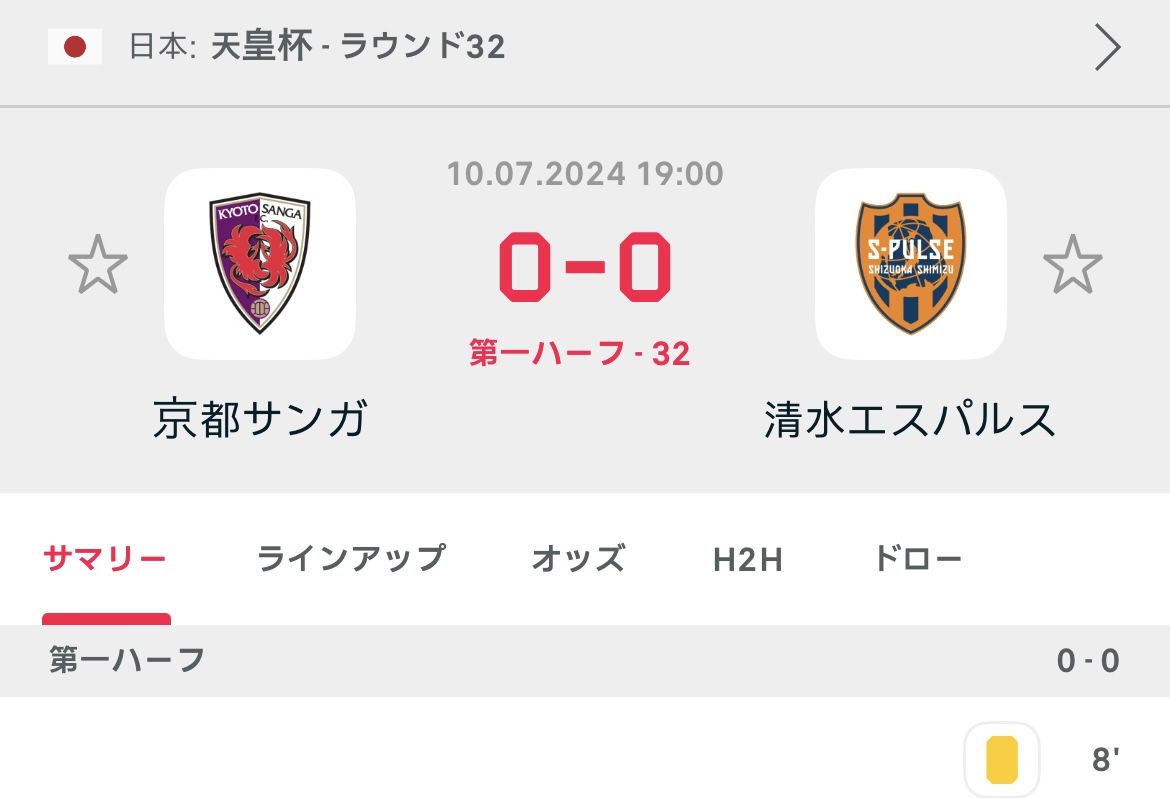This screenshot has height=798, width=1170.
Task: Favorite 清水エスパルス with the star
Action: (x=1072, y=265)
